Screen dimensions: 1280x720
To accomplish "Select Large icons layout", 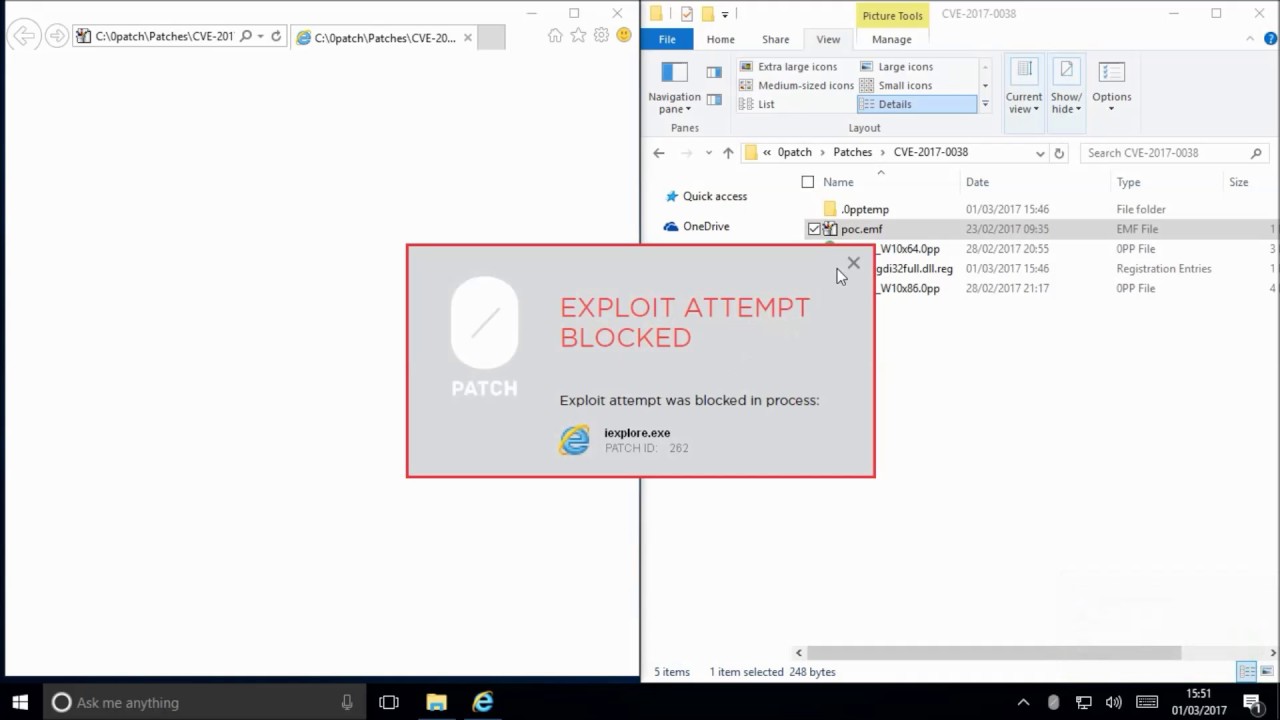I will (904, 67).
